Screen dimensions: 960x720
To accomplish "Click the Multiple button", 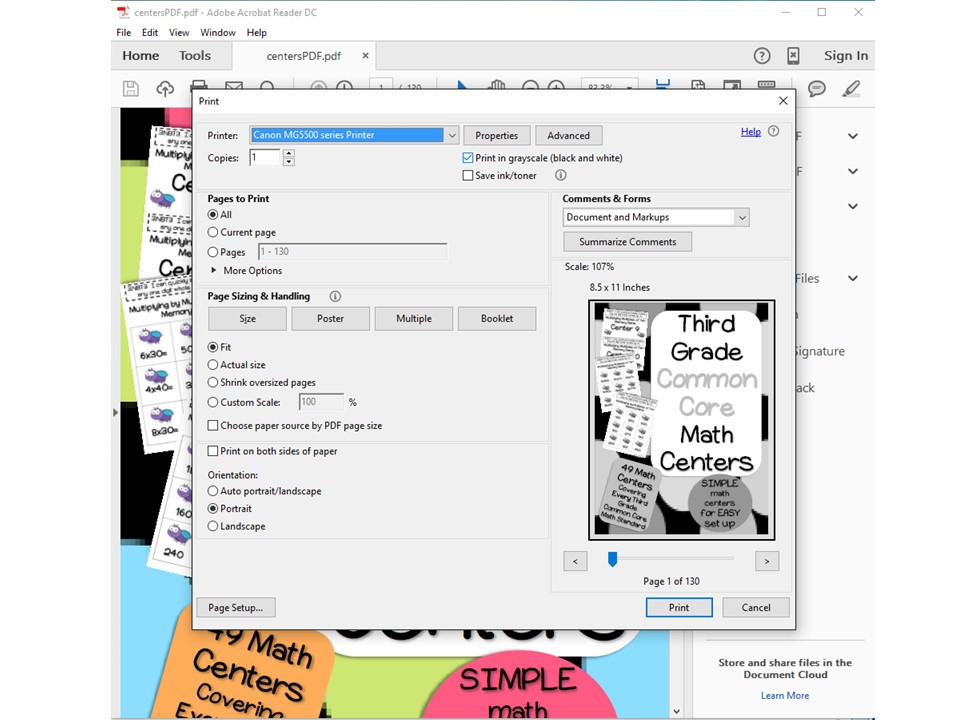I will point(414,318).
